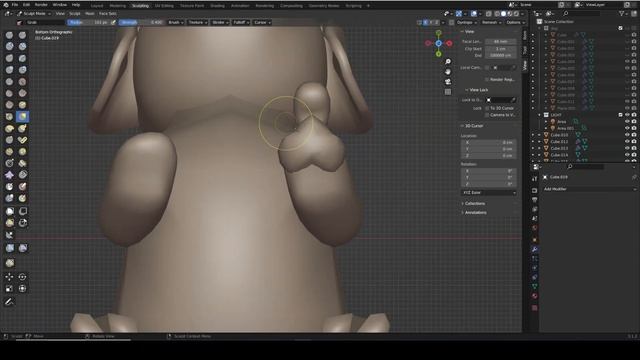
Task: Open the Remesh dropdown
Action: click(x=491, y=22)
